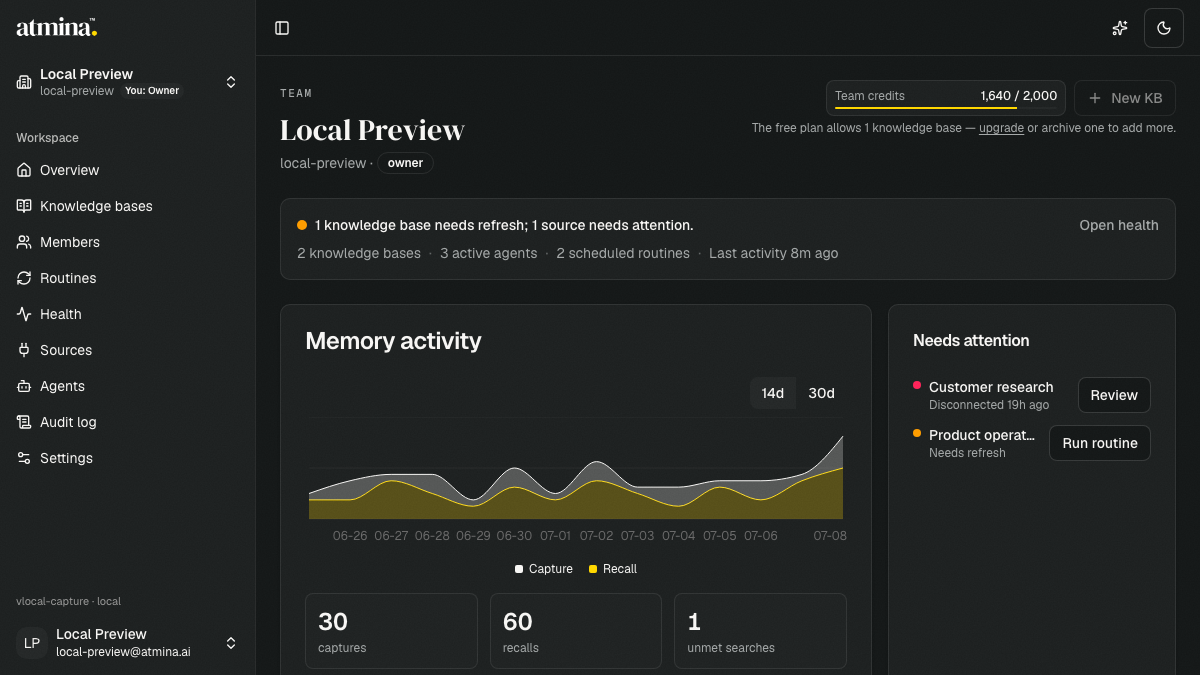1200x675 pixels.
Task: Open the Customer research attention item
Action: tap(991, 387)
